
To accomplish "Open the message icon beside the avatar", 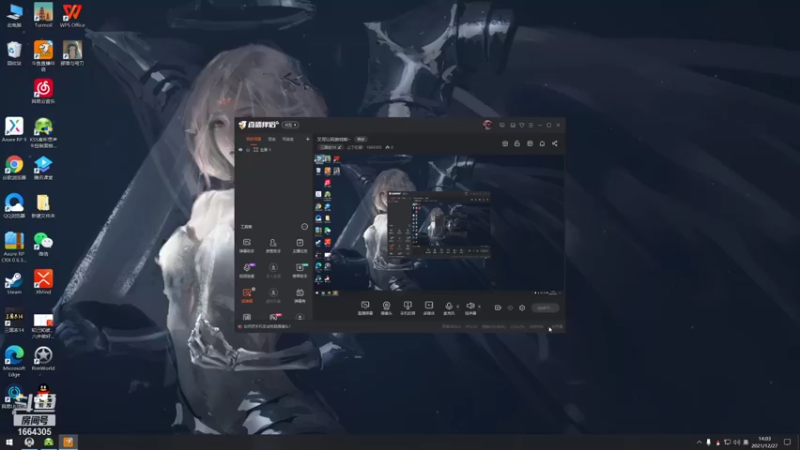I will [x=502, y=125].
